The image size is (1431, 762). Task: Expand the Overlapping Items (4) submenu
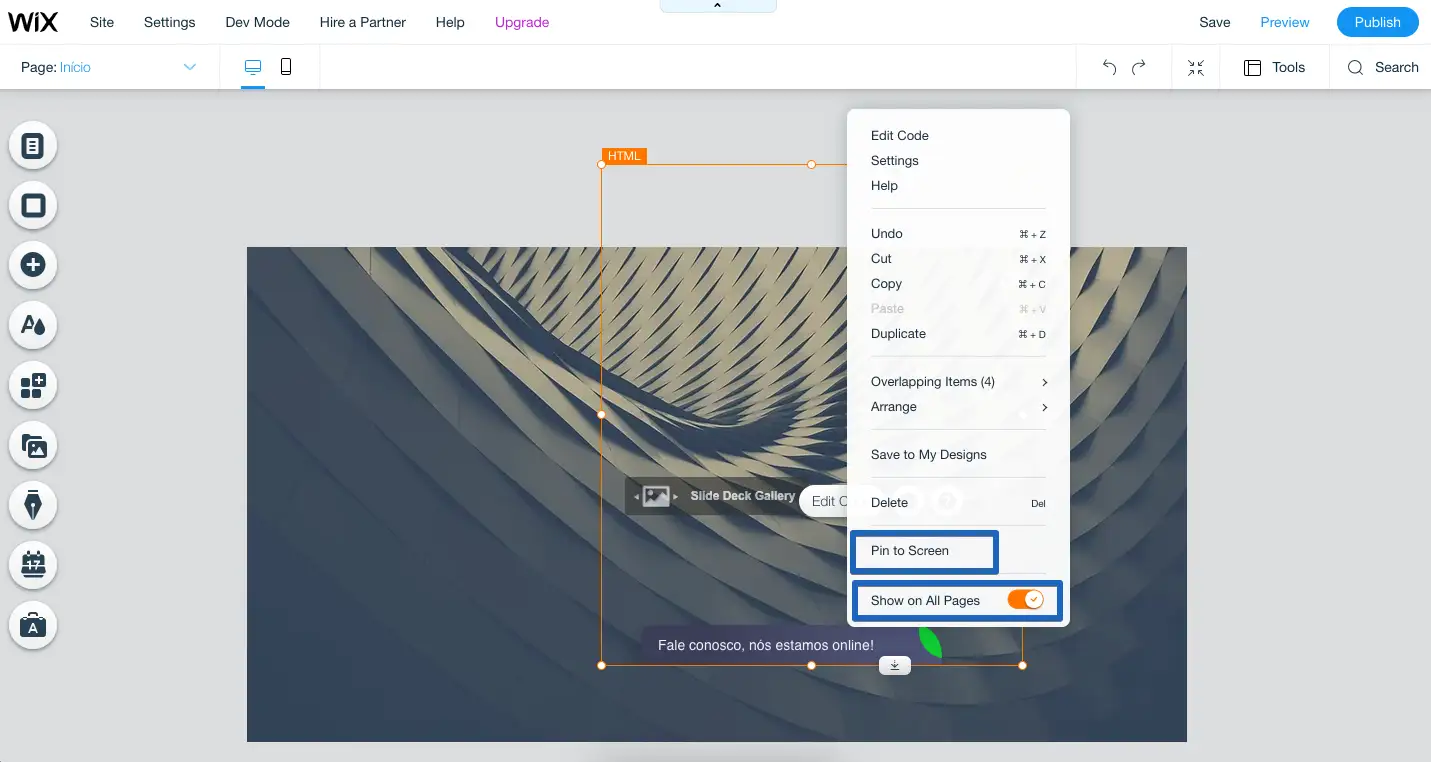tap(957, 382)
